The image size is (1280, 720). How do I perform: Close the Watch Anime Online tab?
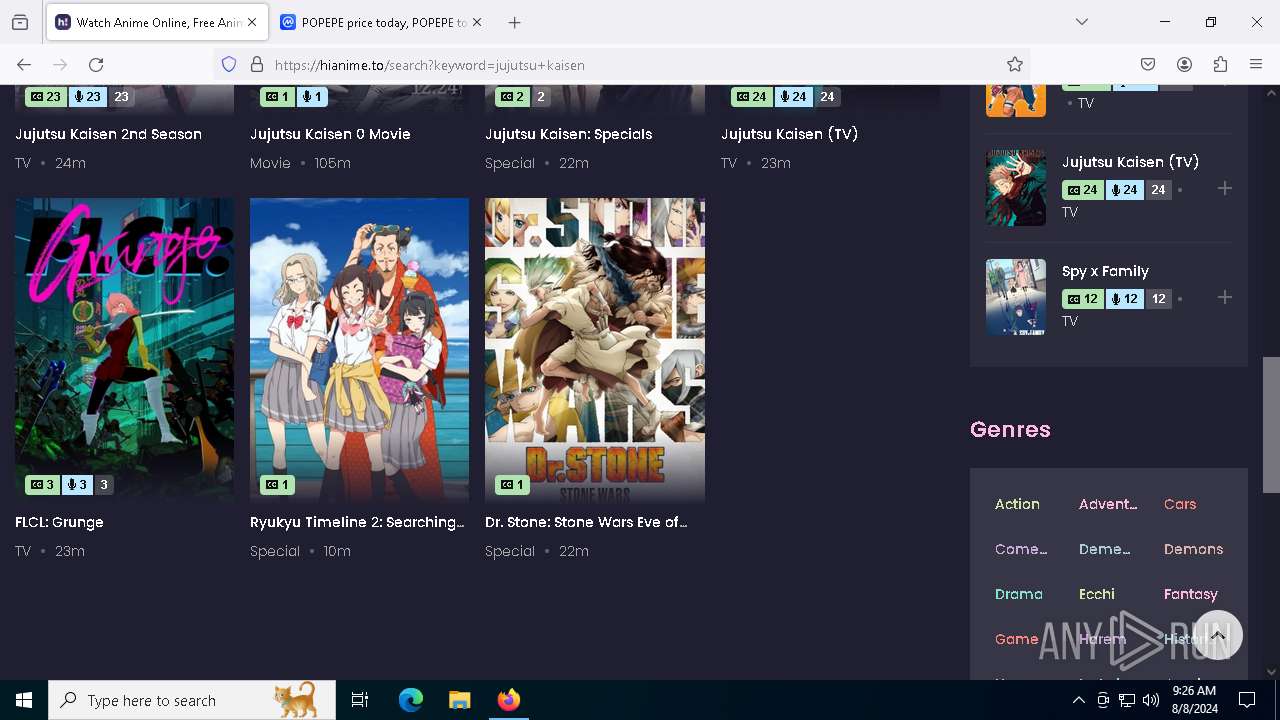[x=252, y=22]
